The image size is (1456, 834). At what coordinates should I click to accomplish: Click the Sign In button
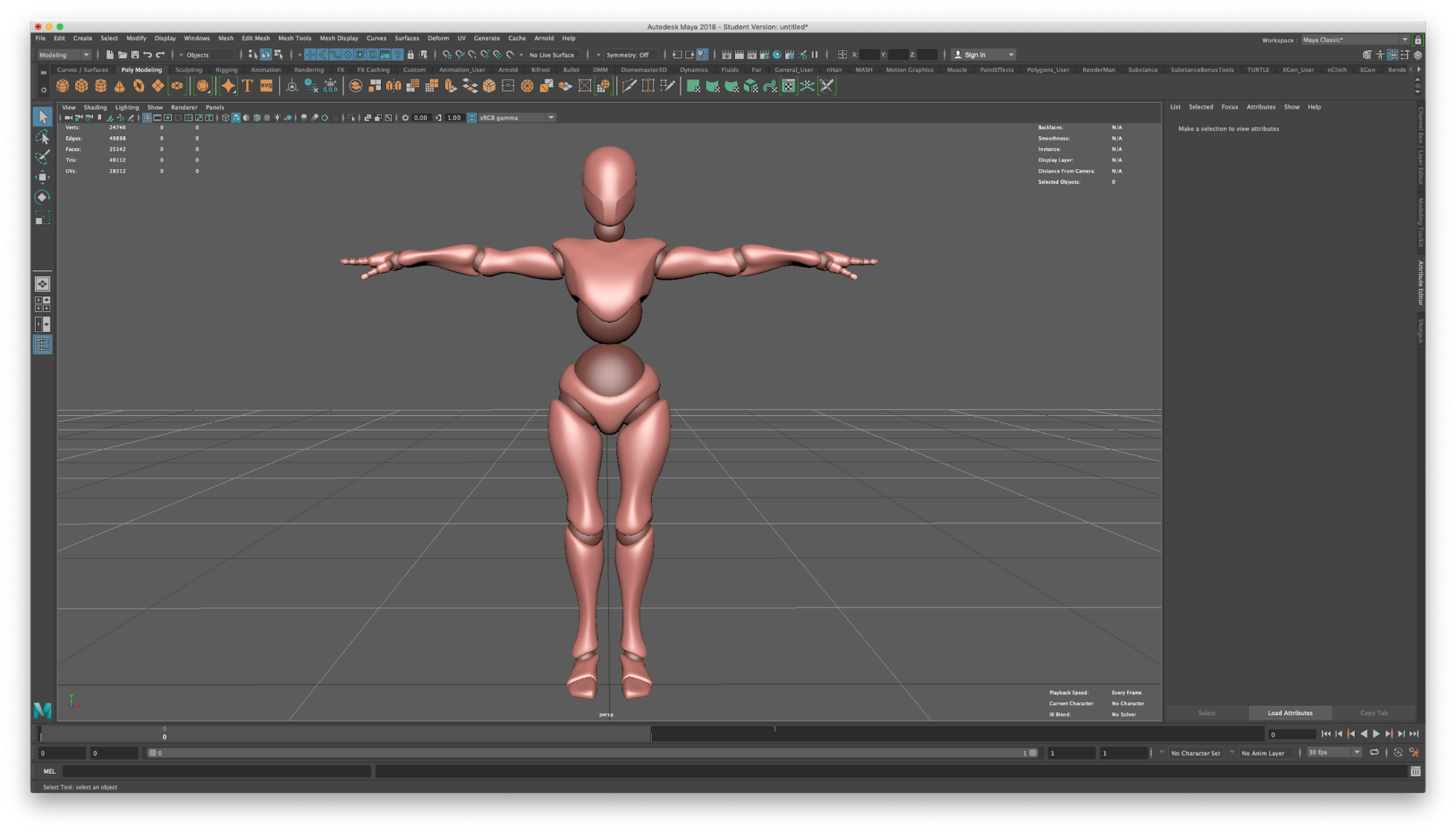click(x=975, y=55)
